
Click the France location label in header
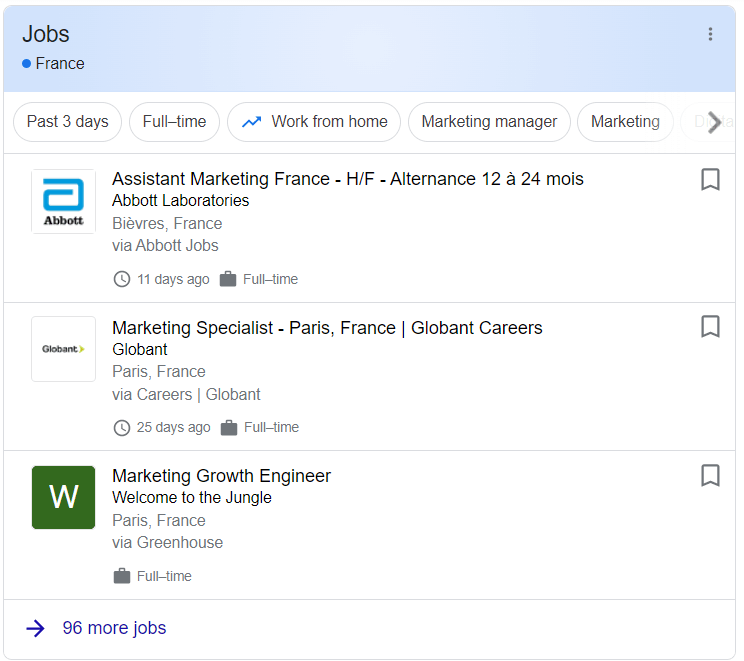tap(60, 64)
